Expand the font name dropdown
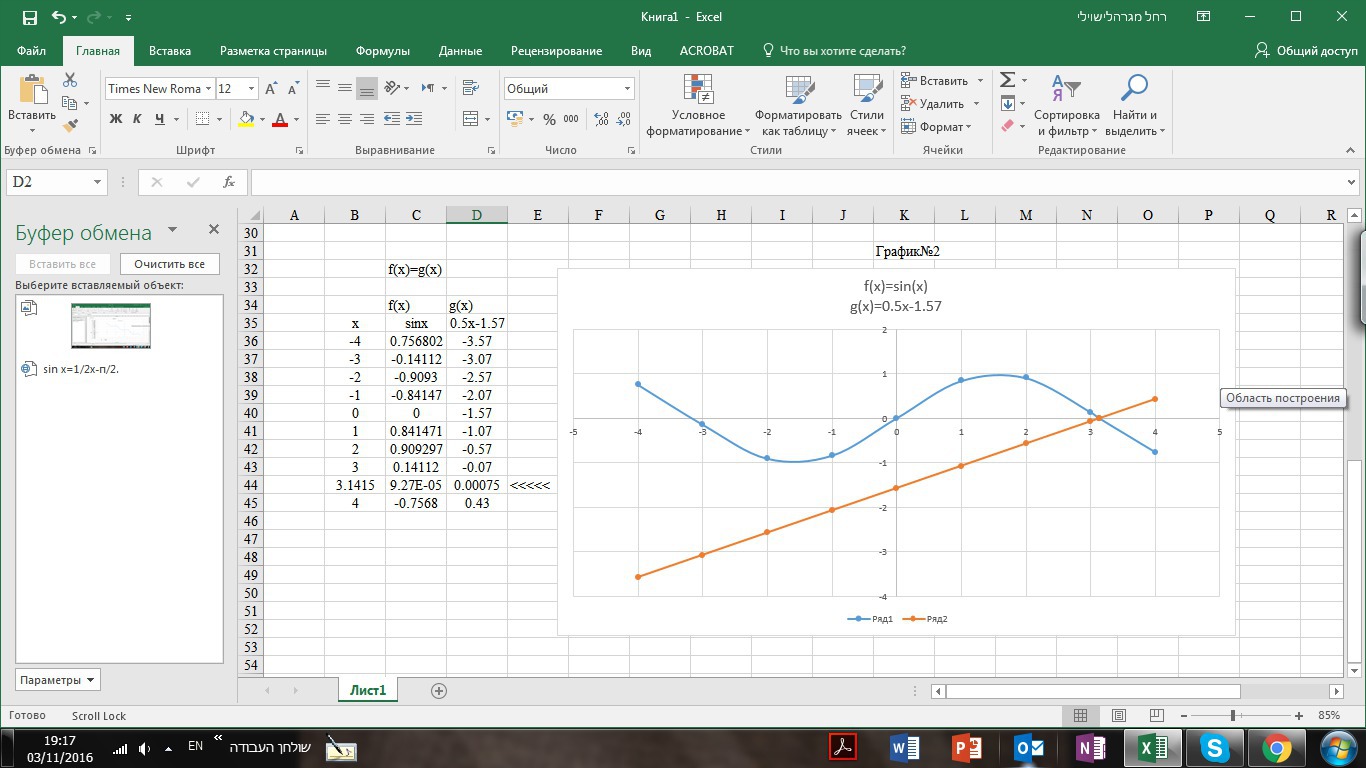This screenshot has width=1366, height=768. click(x=208, y=89)
